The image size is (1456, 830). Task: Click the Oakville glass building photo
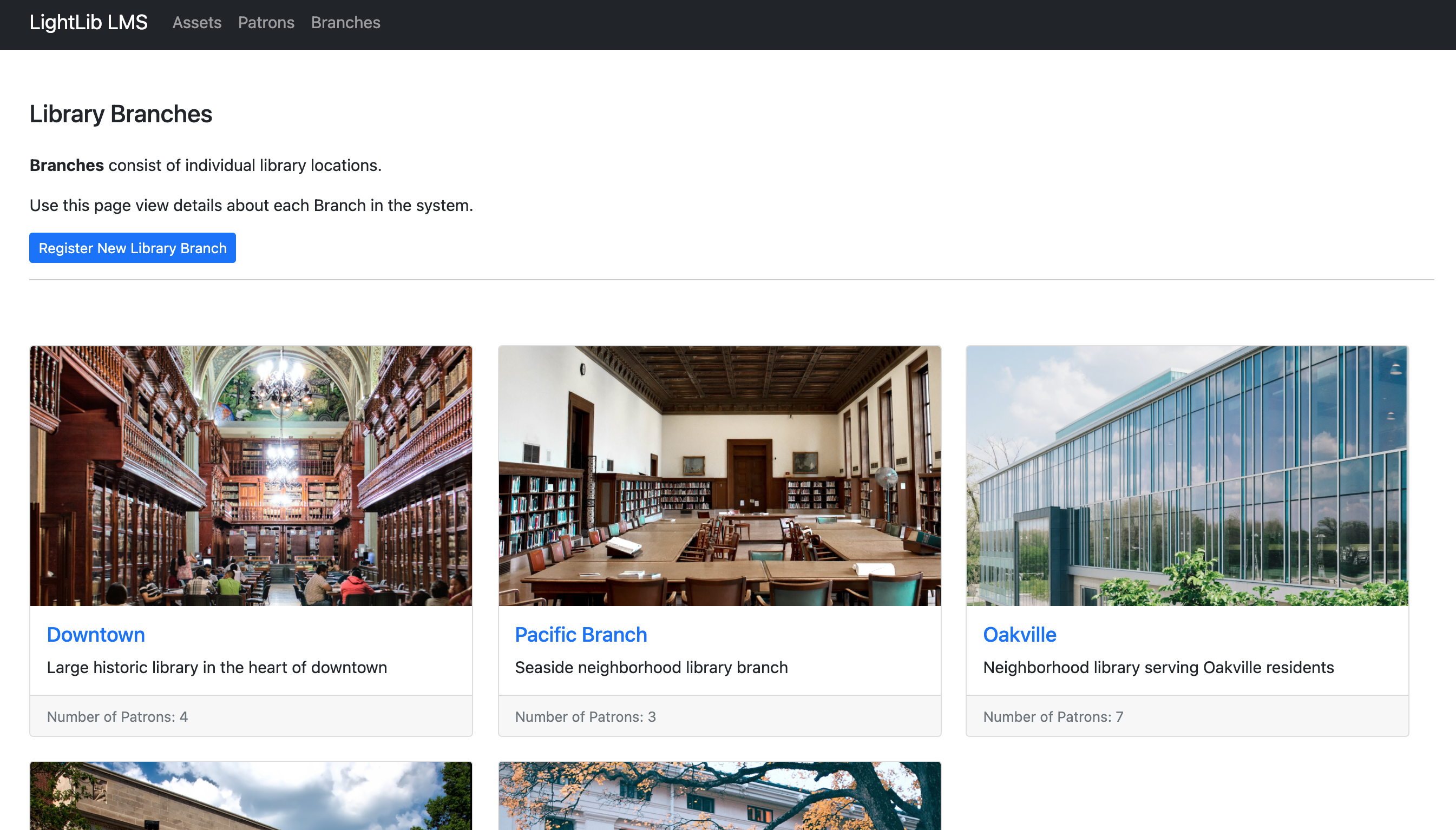(1187, 476)
